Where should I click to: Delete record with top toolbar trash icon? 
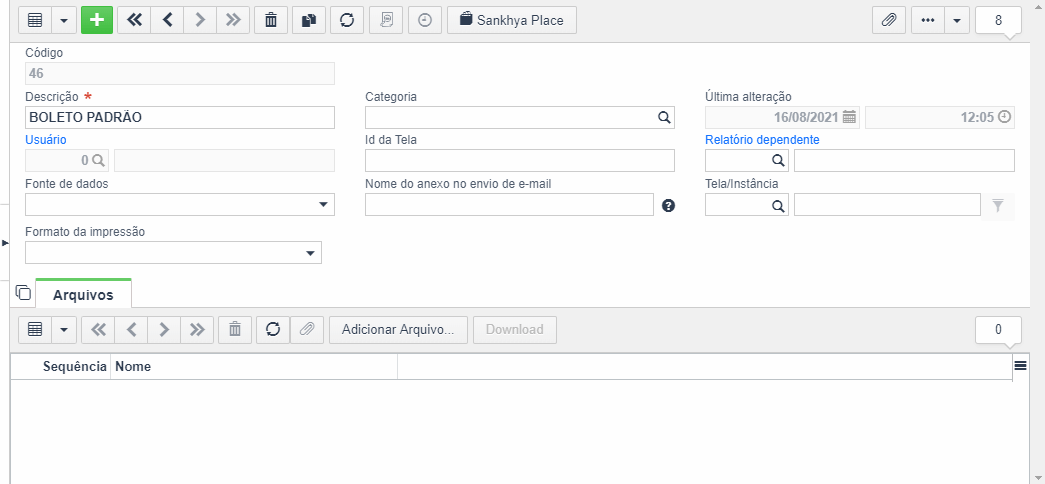tap(271, 20)
